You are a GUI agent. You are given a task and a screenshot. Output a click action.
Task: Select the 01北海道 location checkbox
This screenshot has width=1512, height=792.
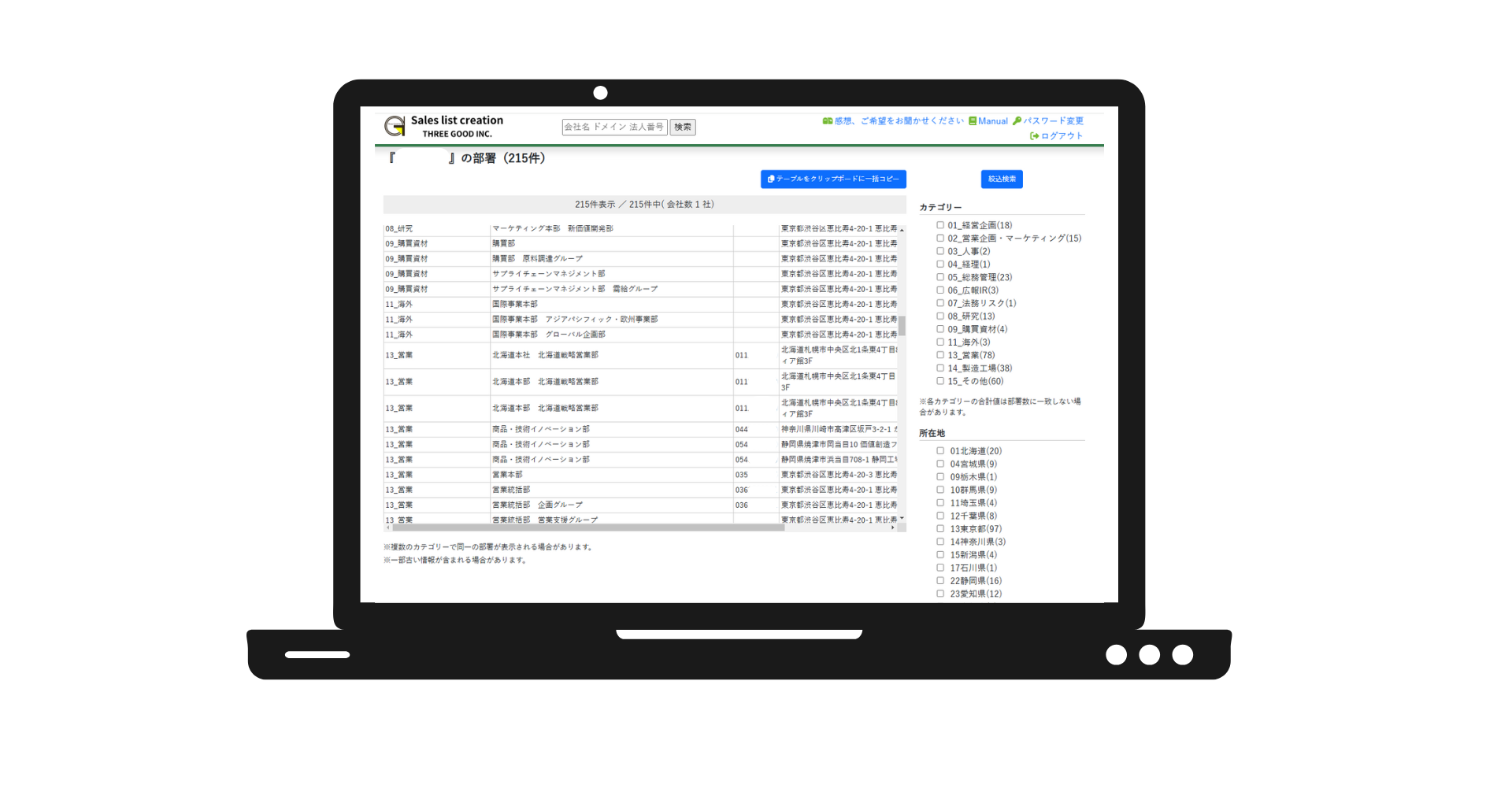[x=940, y=451]
